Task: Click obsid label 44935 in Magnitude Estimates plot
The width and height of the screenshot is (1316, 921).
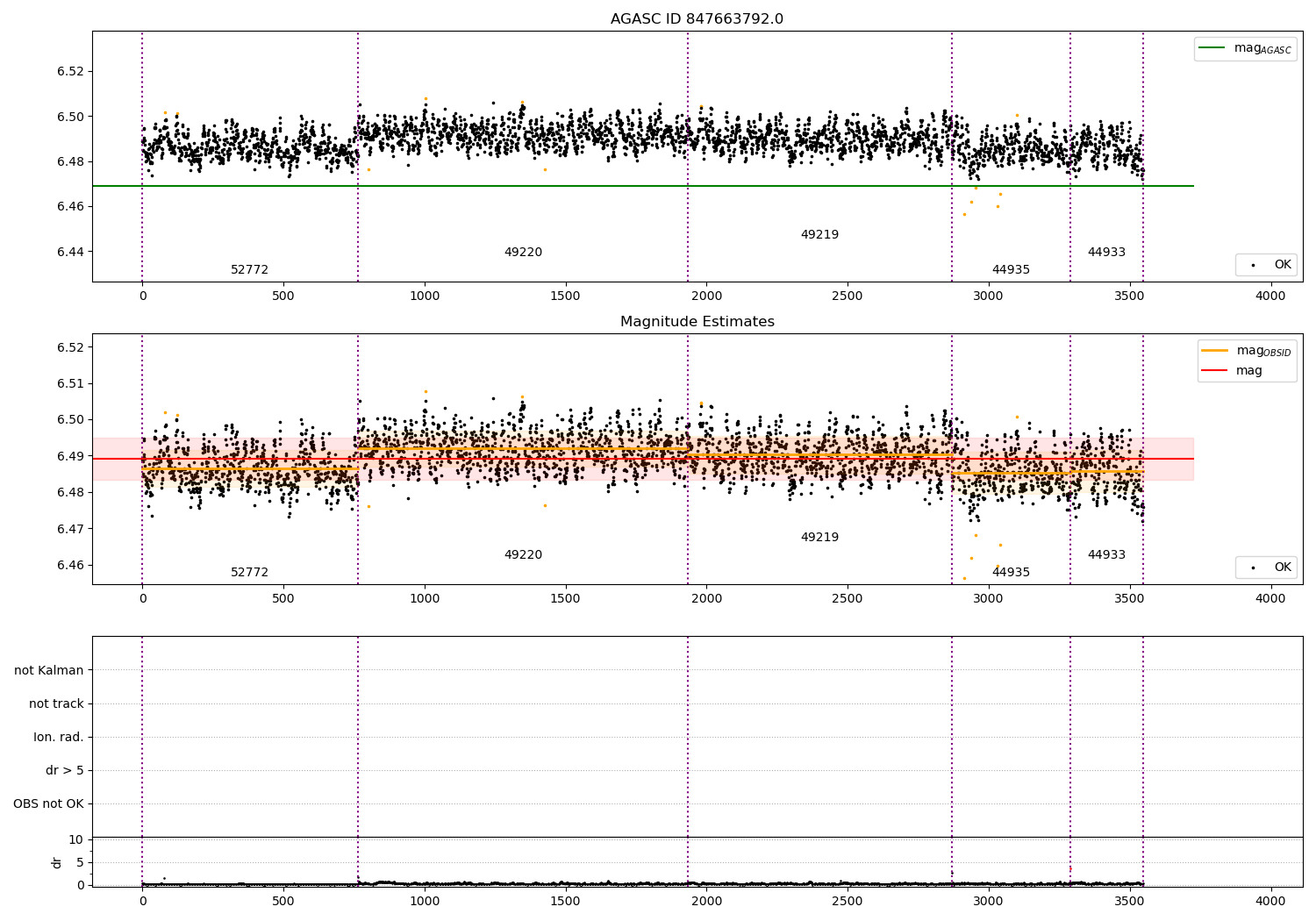Action: 1011,573
